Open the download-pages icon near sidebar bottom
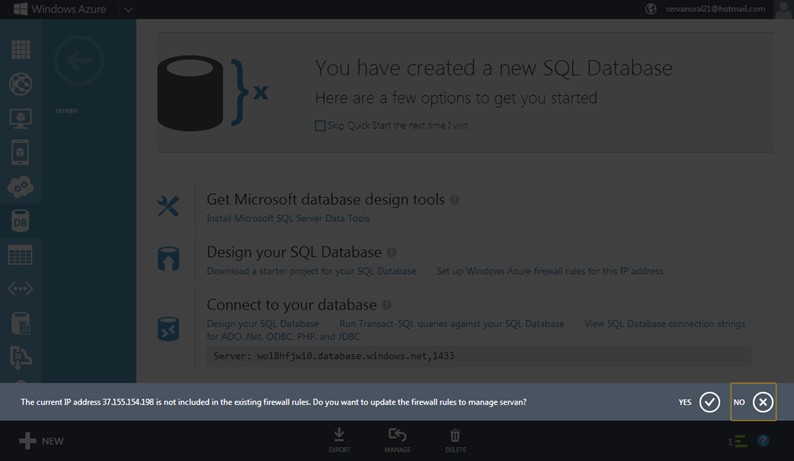This screenshot has width=794, height=461. pyautogui.click(x=20, y=358)
